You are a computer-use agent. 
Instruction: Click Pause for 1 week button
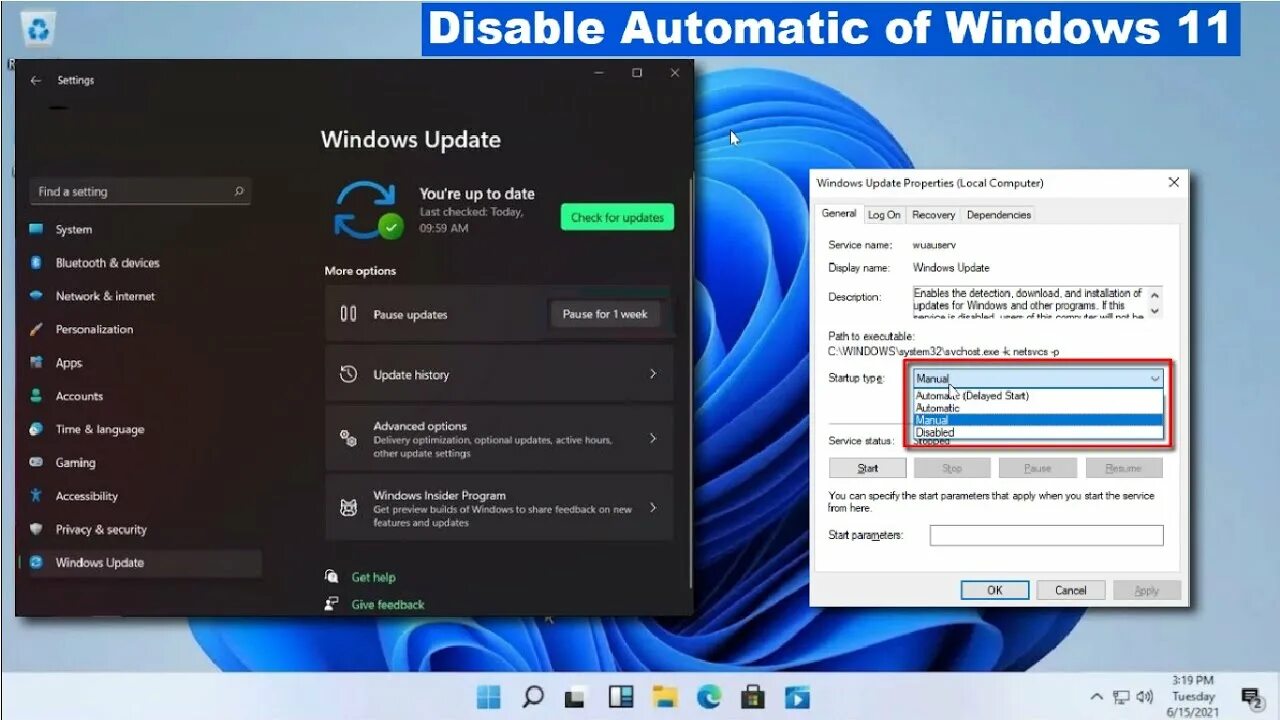605,314
